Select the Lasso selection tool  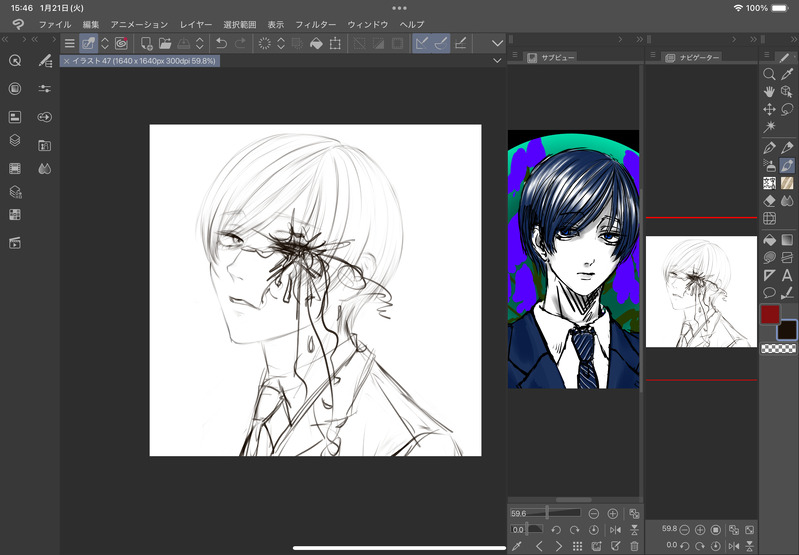[x=787, y=109]
